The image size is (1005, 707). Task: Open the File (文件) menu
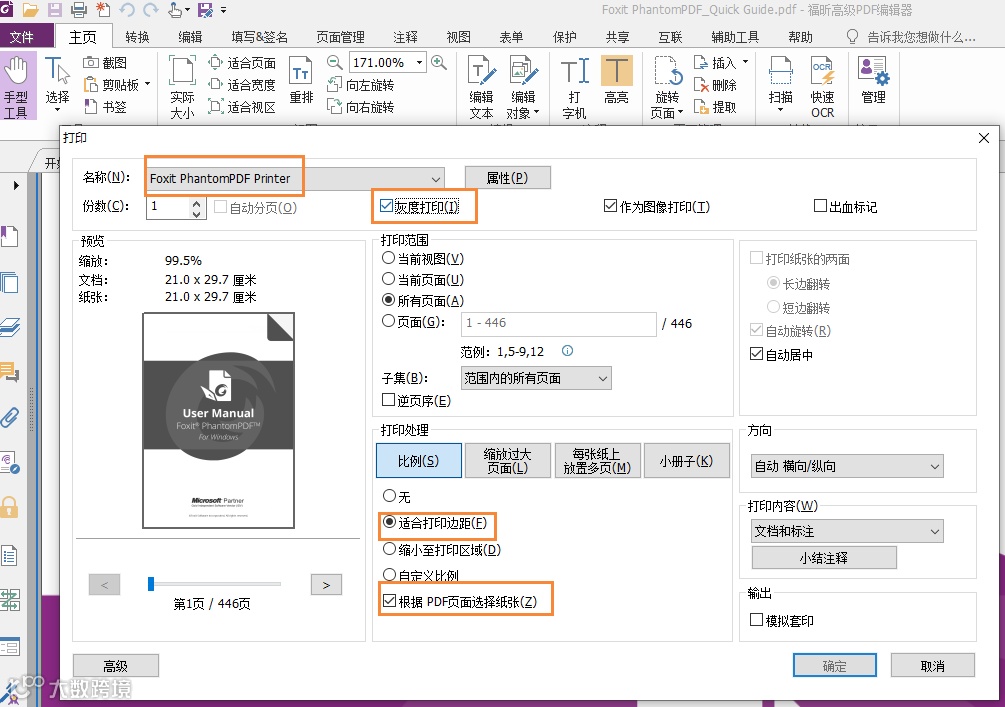22,37
